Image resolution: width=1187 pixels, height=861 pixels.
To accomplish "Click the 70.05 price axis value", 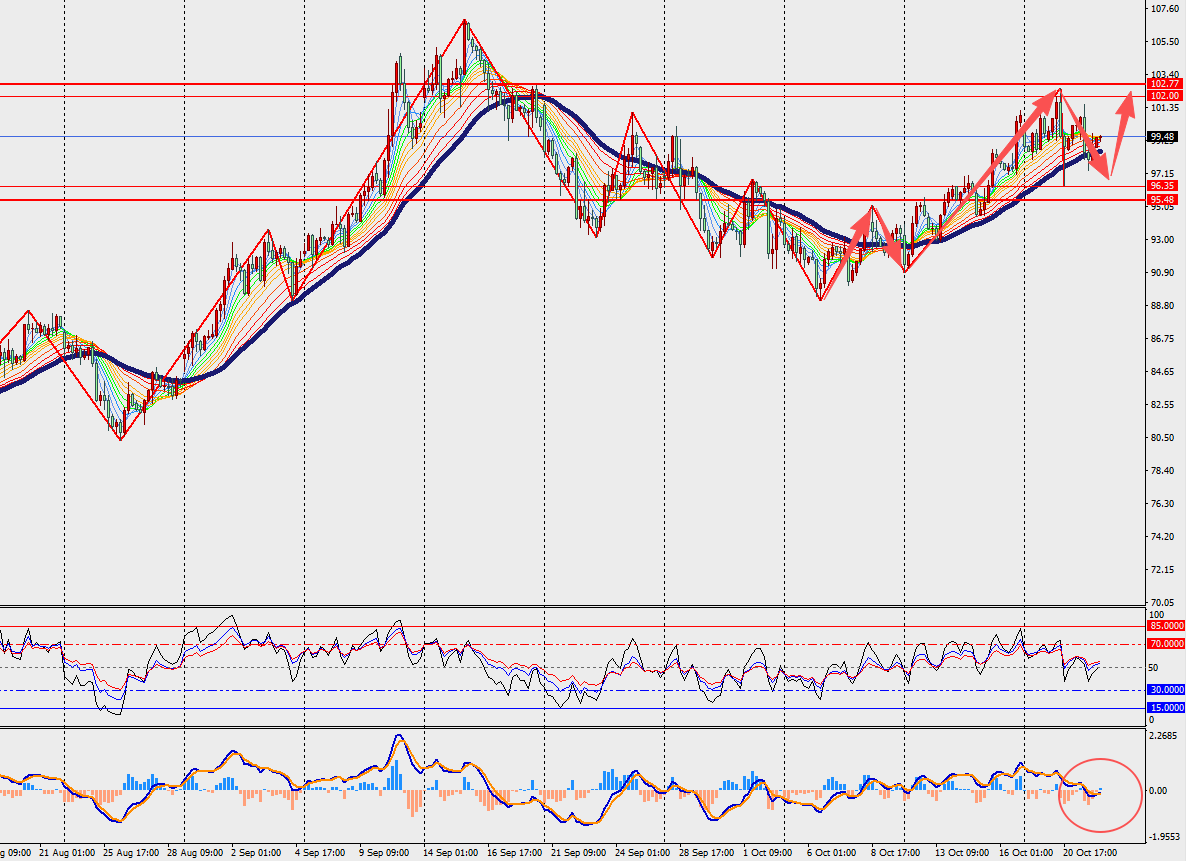I will 1163,603.
